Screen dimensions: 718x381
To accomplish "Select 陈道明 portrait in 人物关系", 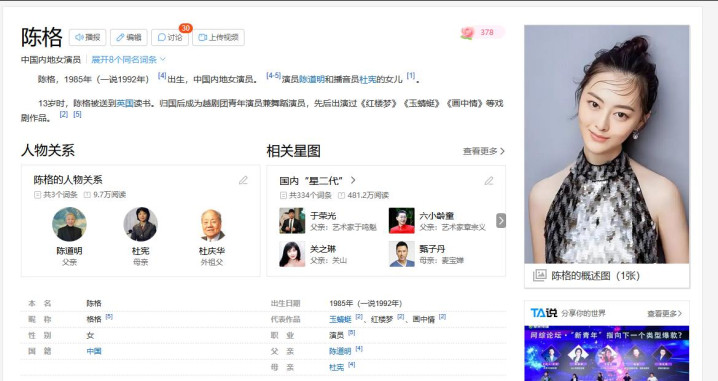I will pyautogui.click(x=69, y=224).
